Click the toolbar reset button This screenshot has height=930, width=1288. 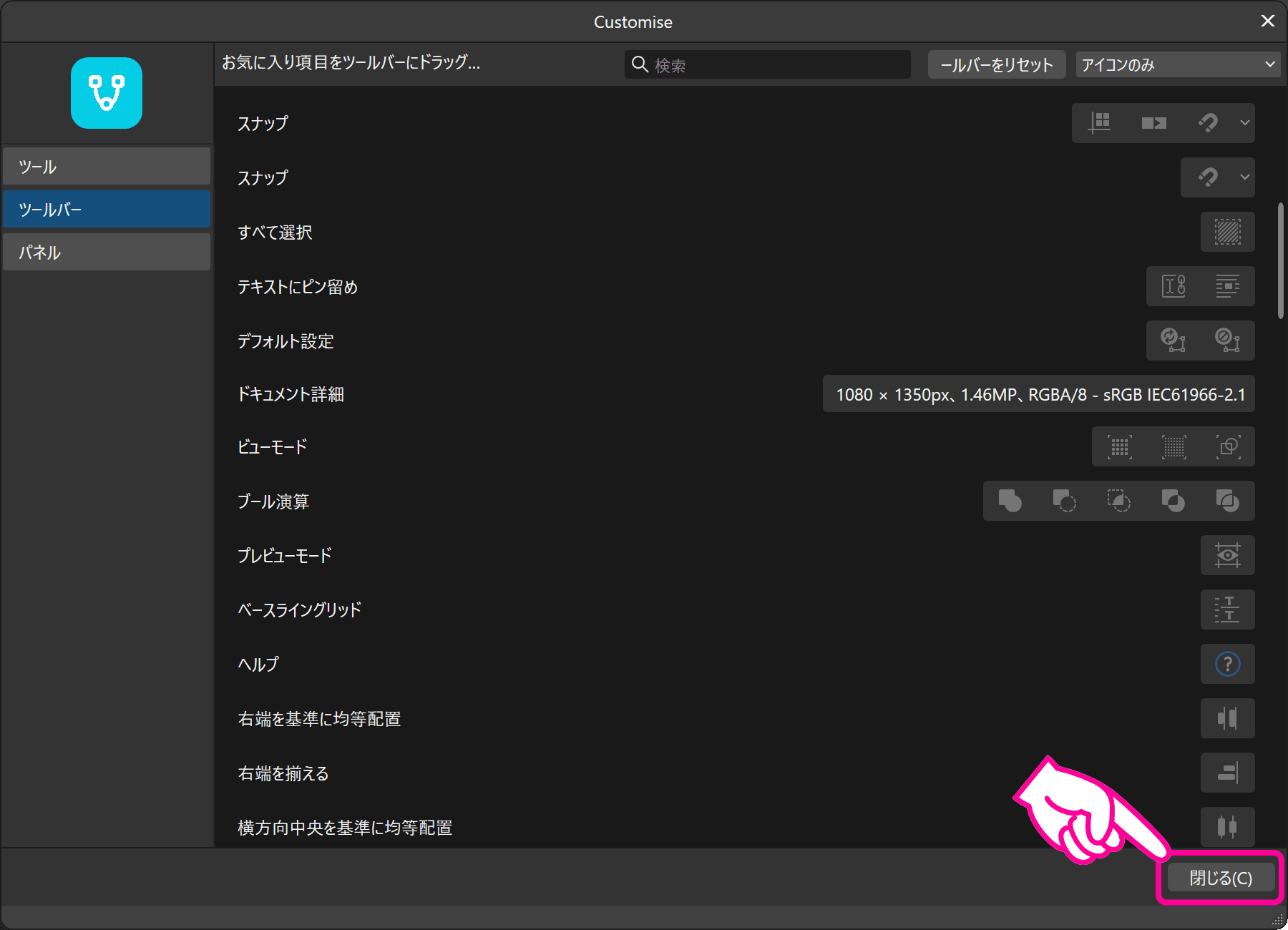pyautogui.click(x=996, y=64)
